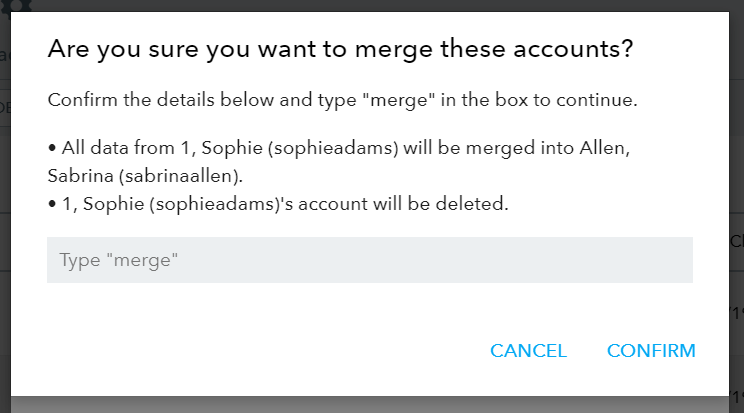
Task: Click the "account will be deleted" bullet line
Action: coord(278,204)
